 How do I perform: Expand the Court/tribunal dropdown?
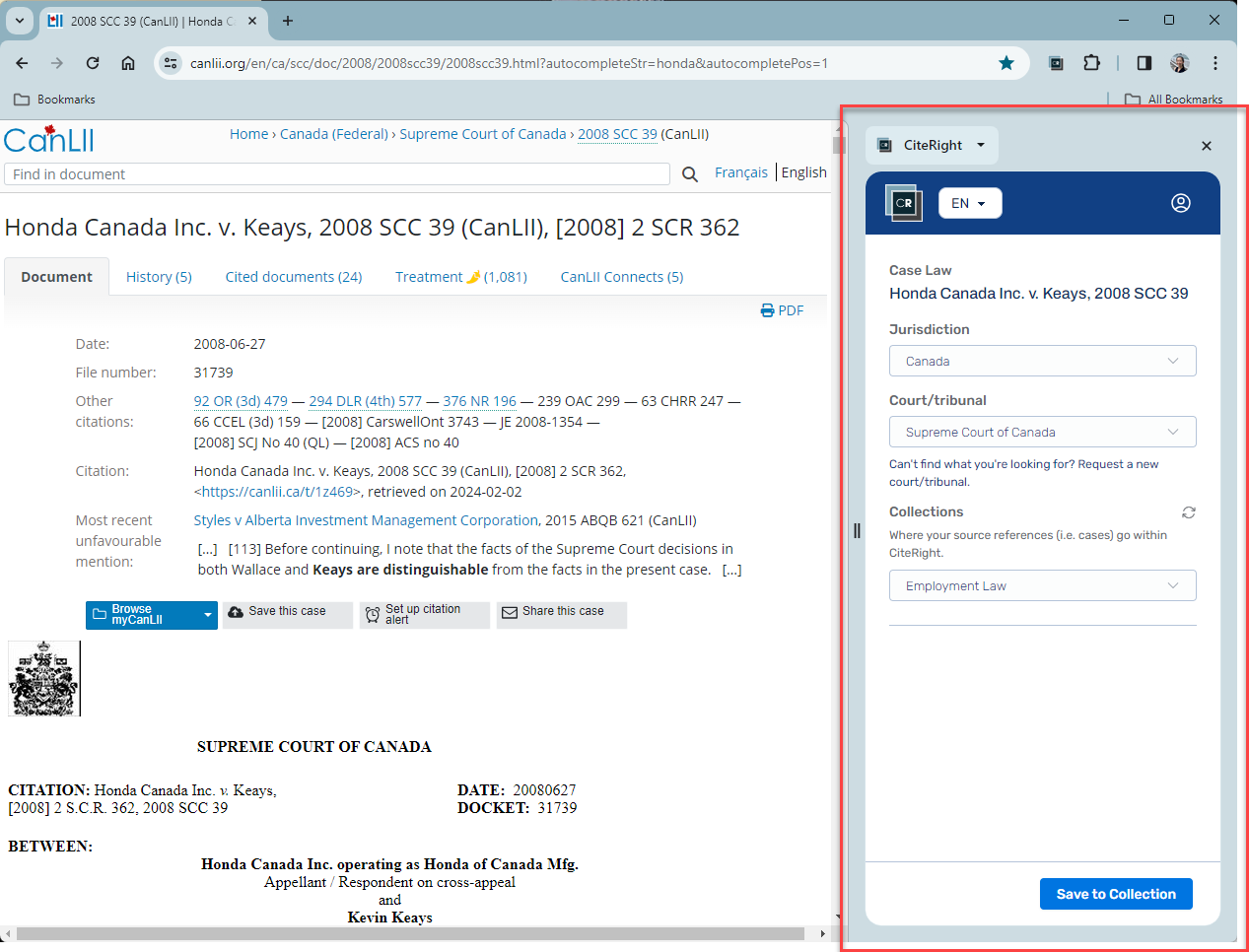(1043, 432)
